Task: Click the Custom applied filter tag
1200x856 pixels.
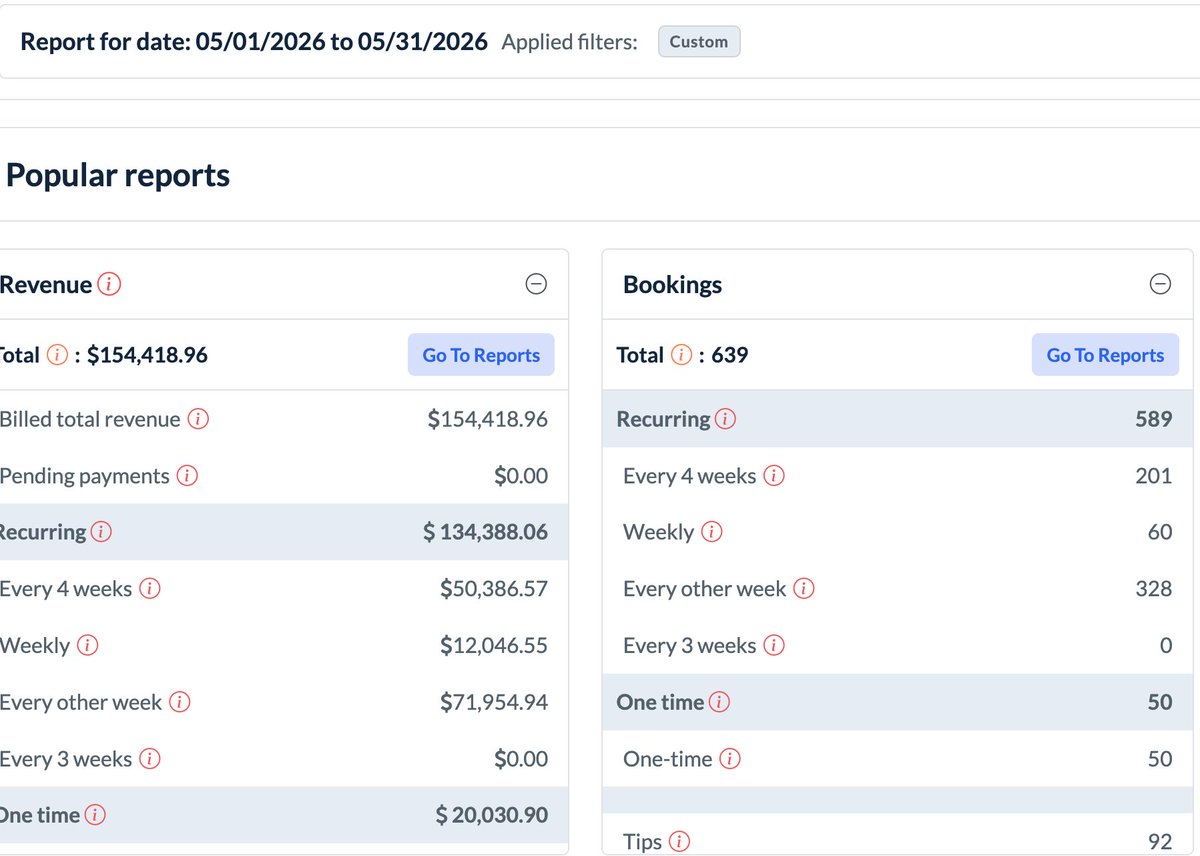Action: point(699,42)
